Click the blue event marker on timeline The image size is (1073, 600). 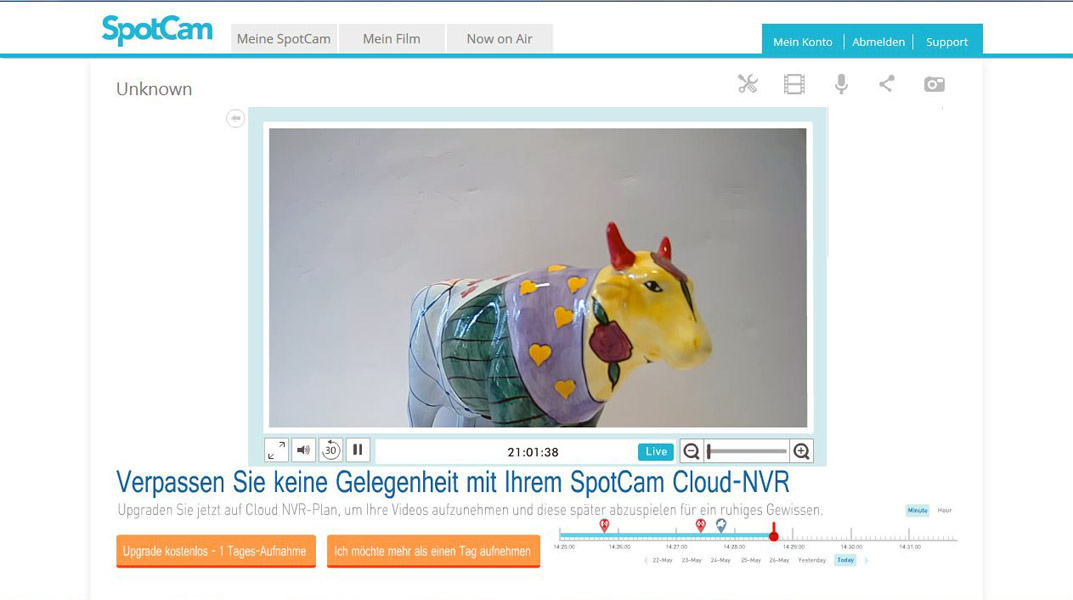(721, 525)
